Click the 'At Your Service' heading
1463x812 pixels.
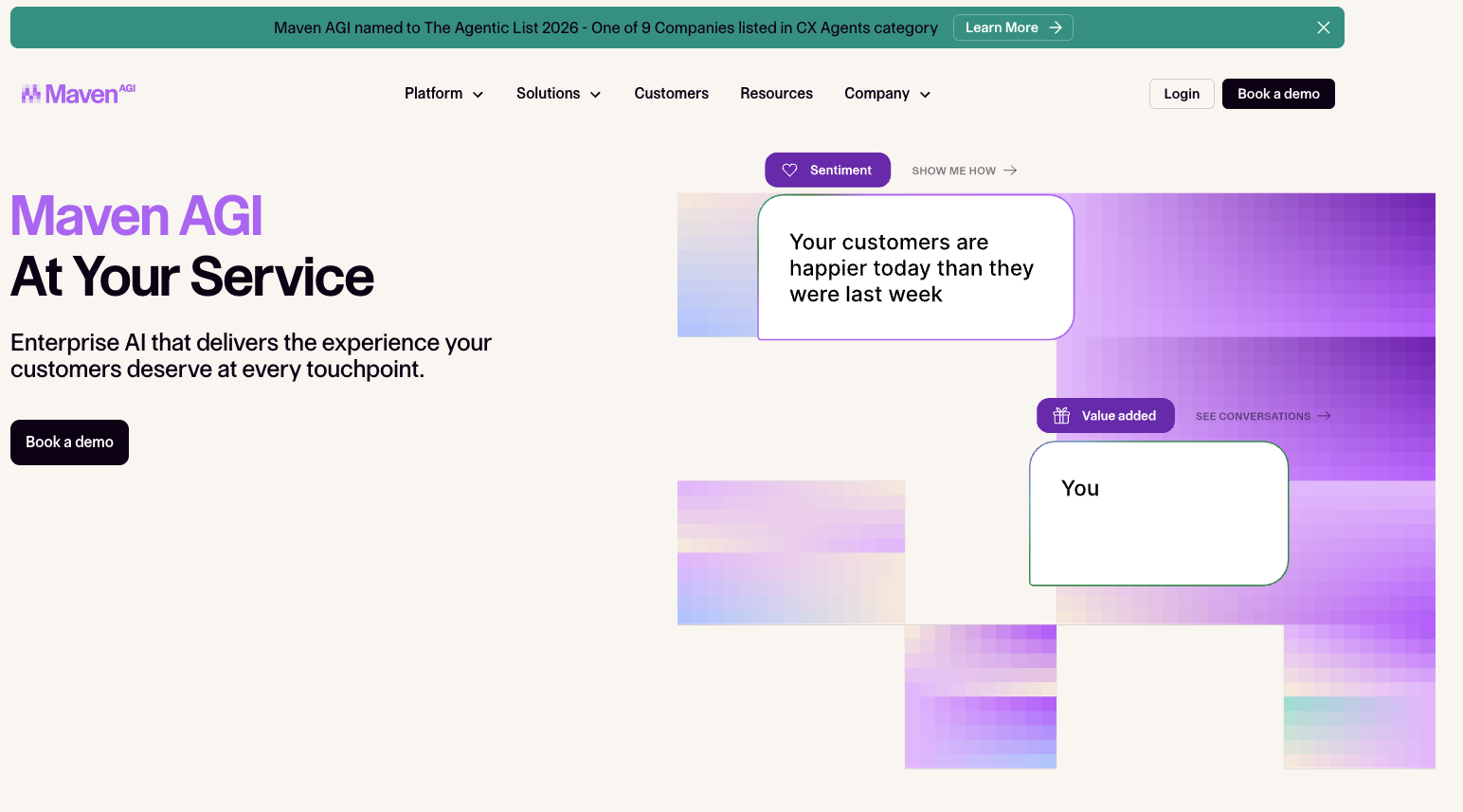[x=192, y=277]
